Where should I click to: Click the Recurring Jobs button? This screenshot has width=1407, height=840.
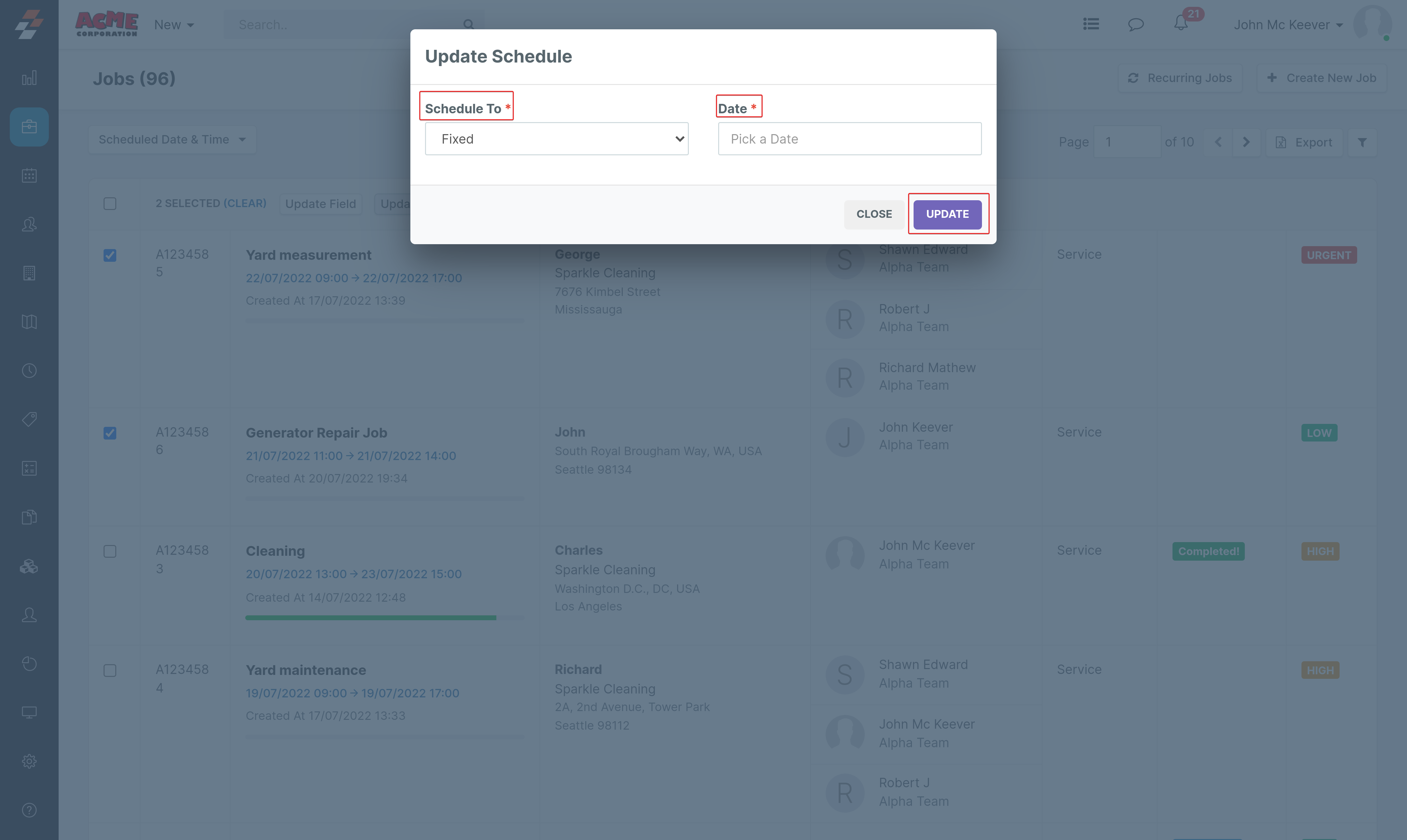point(1180,78)
